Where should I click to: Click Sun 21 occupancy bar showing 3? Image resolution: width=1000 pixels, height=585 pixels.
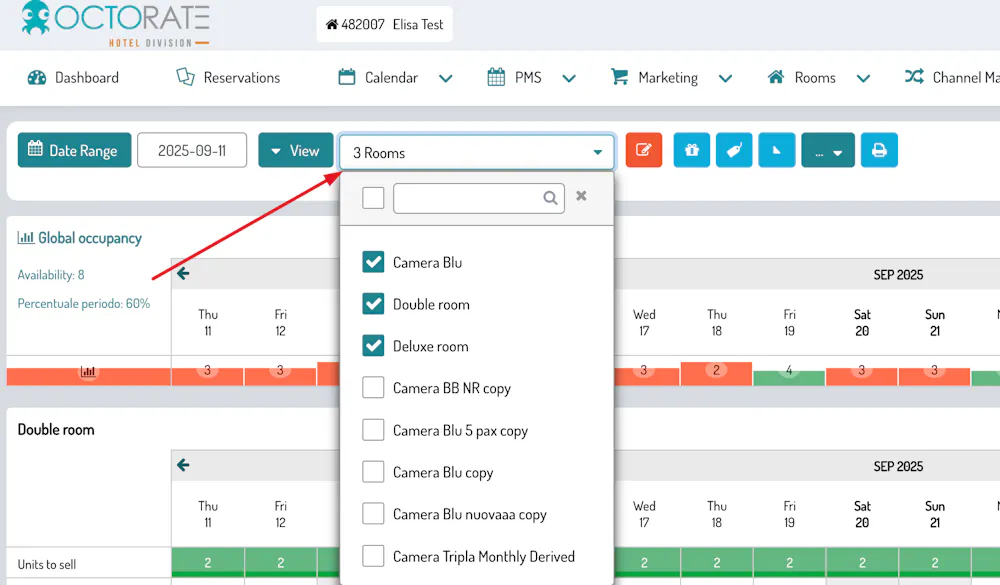(x=934, y=376)
